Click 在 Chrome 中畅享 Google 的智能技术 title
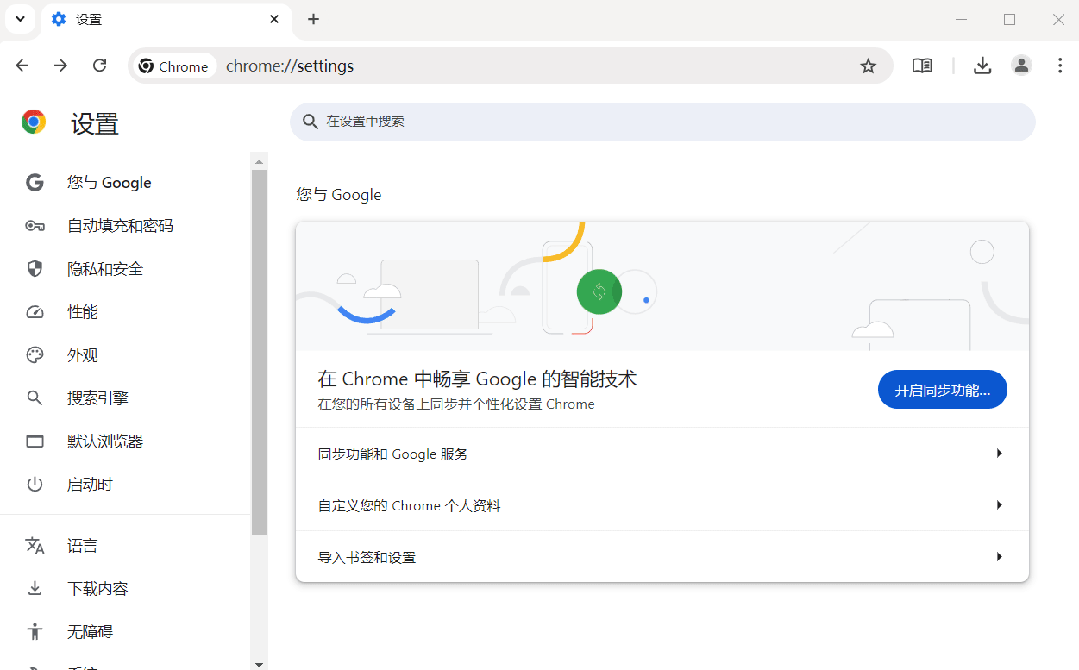Screen dimensions: 1079x670 477,379
